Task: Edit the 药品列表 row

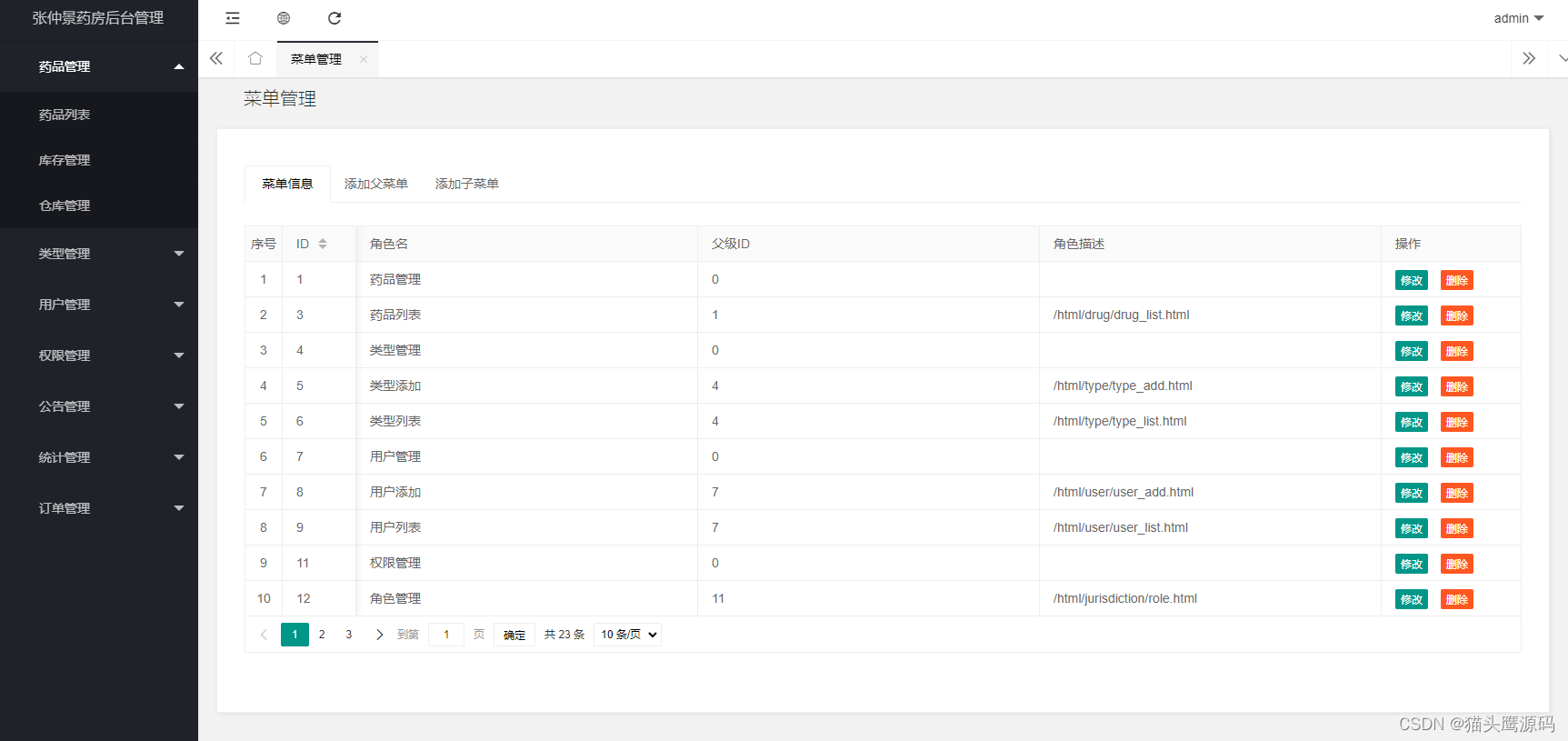Action: pyautogui.click(x=1412, y=315)
